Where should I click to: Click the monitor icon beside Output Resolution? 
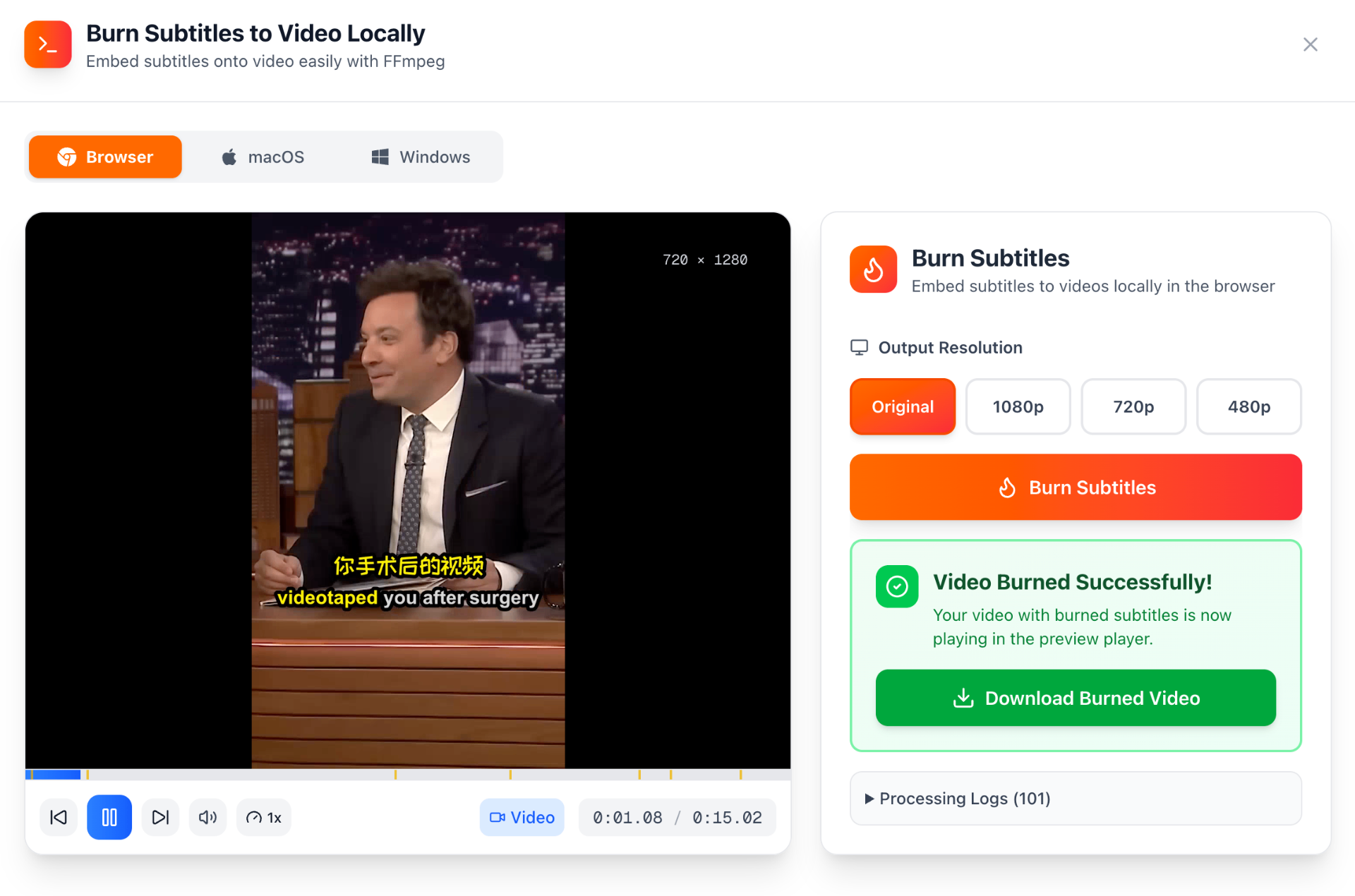coord(859,347)
